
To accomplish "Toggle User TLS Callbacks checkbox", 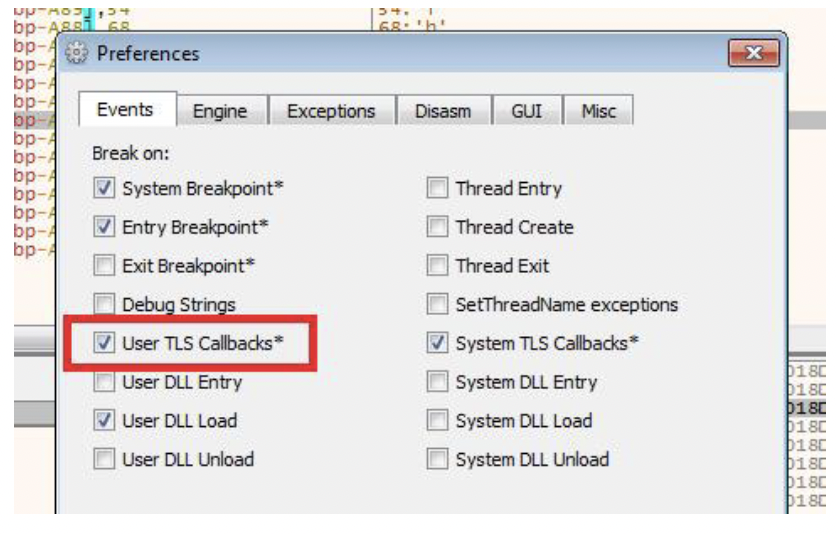I will click(x=104, y=343).
